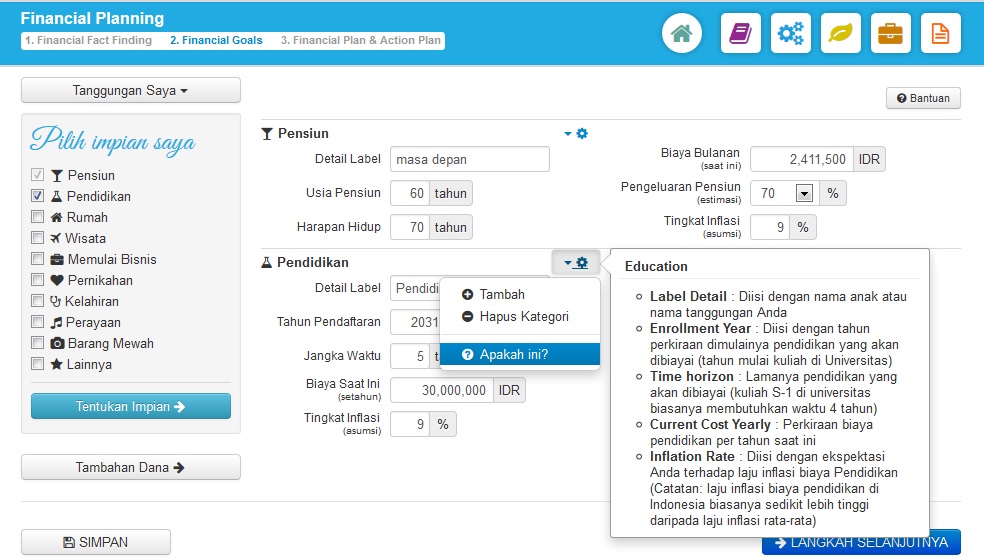Open the orange document report icon

pos(940,34)
